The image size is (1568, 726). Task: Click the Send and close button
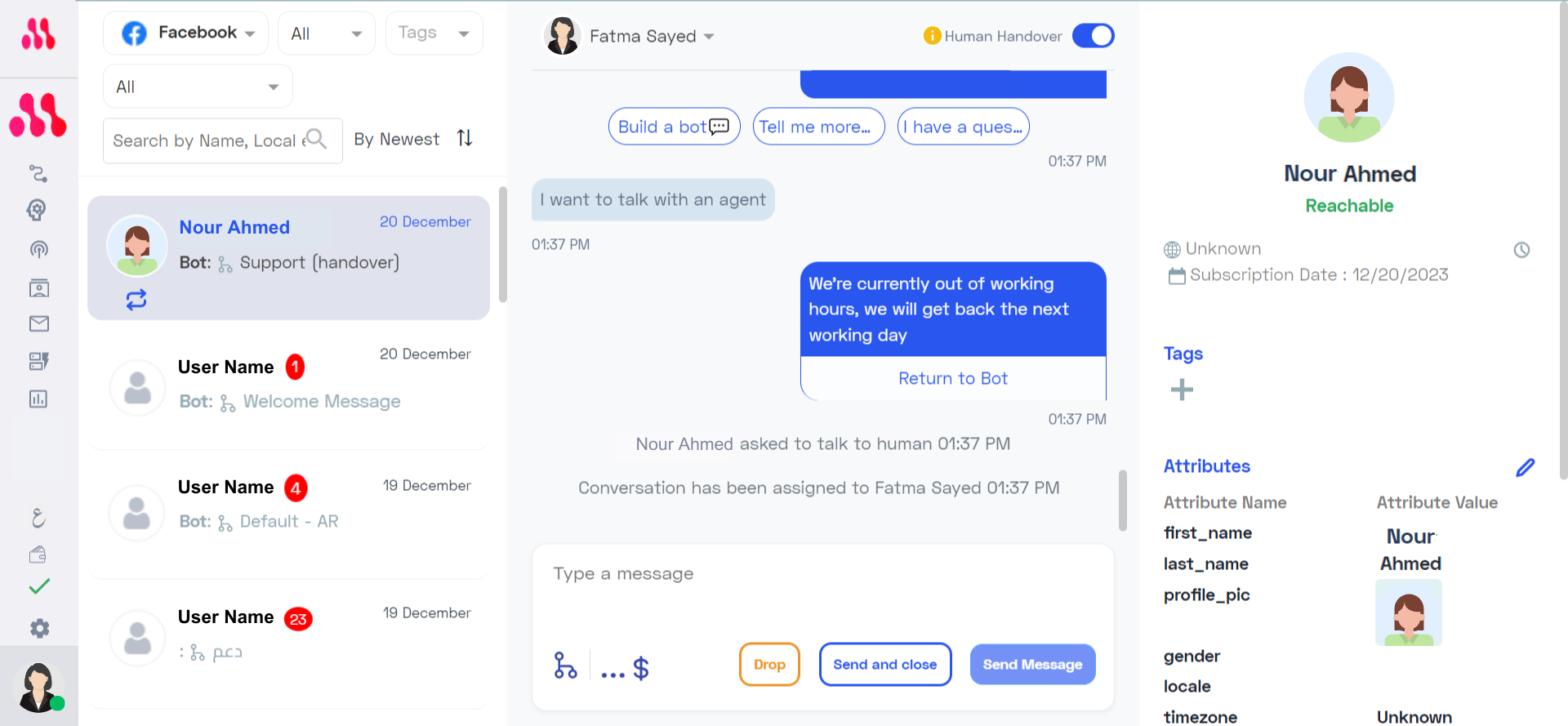885,664
